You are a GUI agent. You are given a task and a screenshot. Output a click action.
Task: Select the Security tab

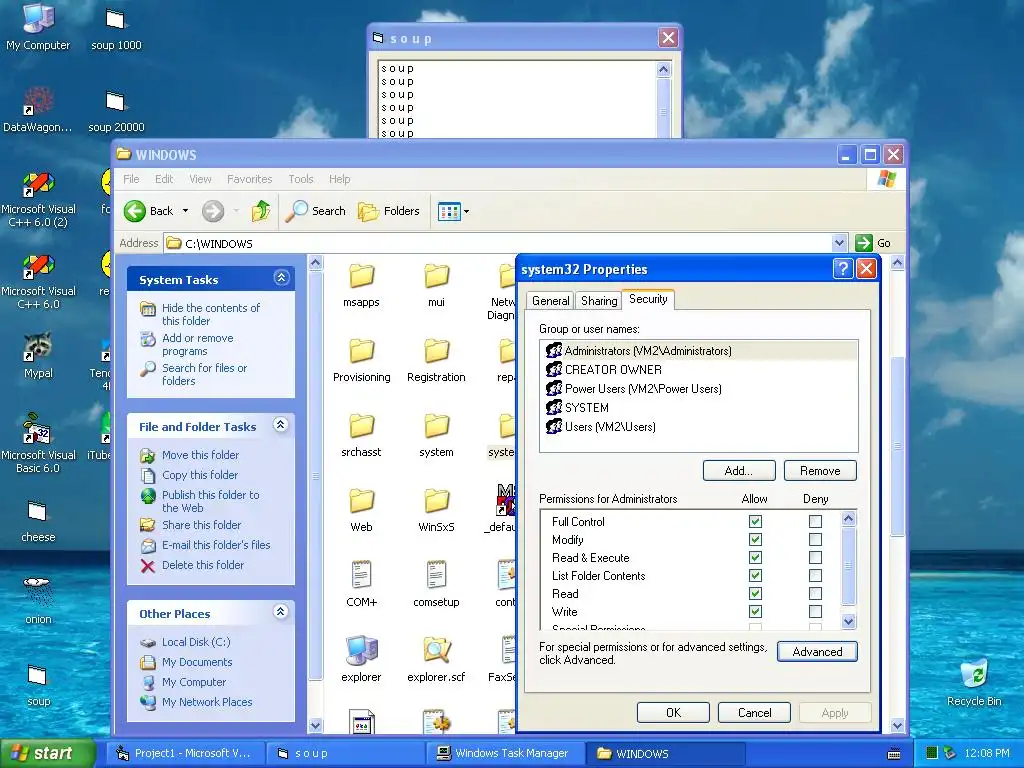pos(648,298)
